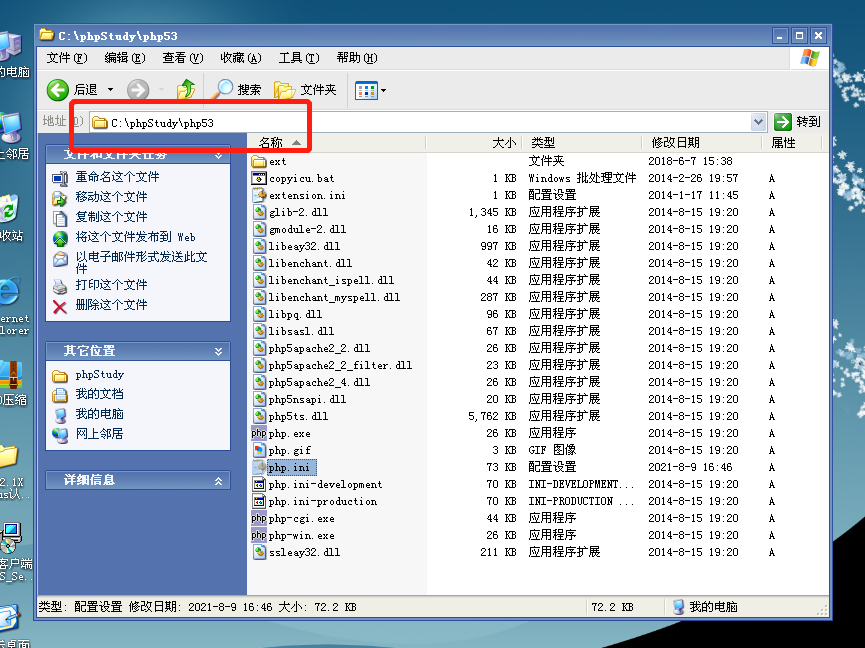865x648 pixels.
Task: Select php5apache2_4.dll file name
Action: pos(319,382)
